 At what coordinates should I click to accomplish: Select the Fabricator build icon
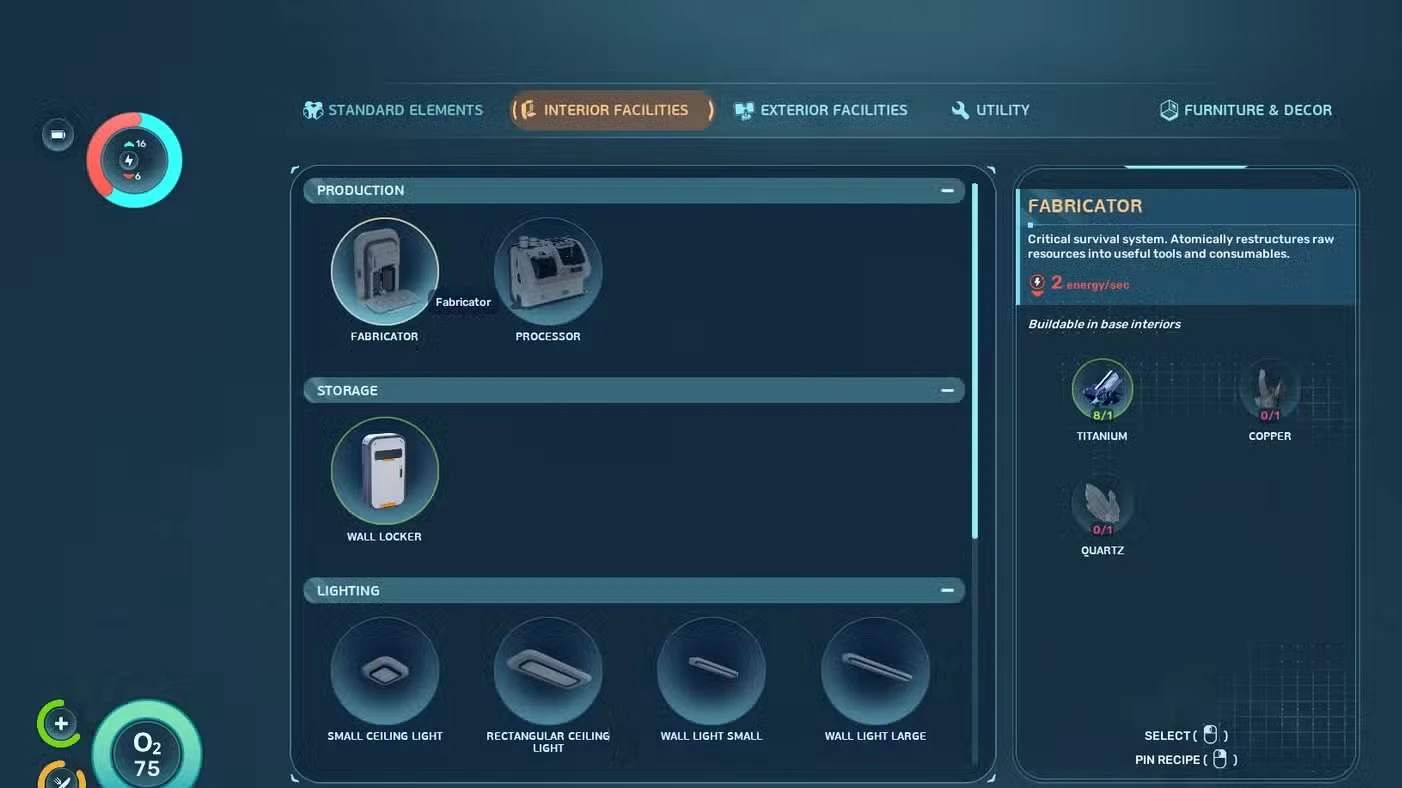tap(385, 272)
